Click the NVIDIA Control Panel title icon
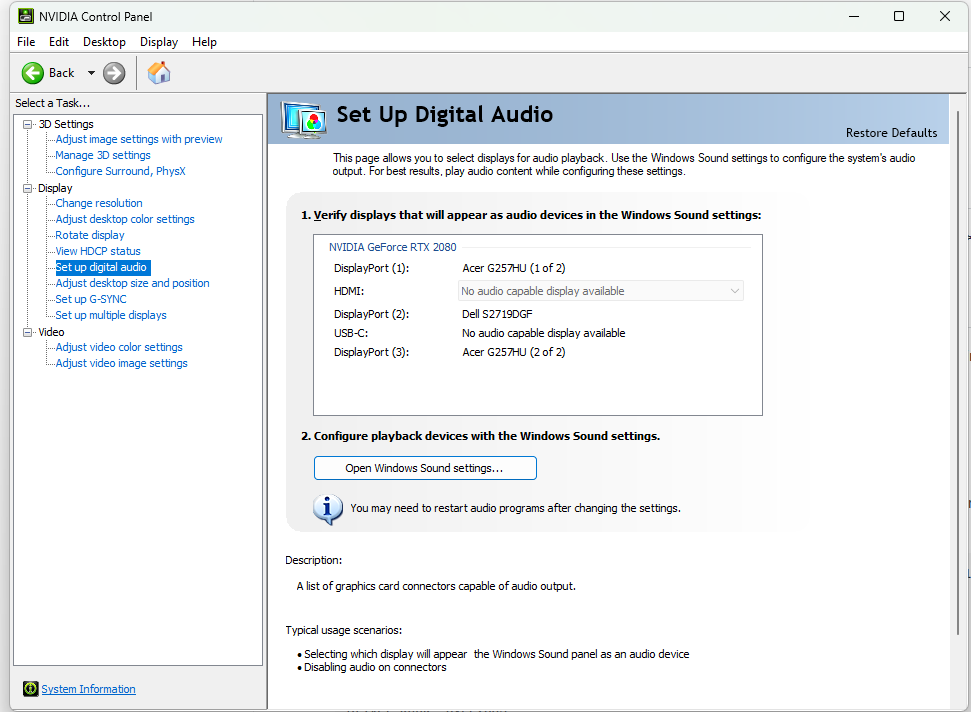The width and height of the screenshot is (971, 712). coord(25,16)
